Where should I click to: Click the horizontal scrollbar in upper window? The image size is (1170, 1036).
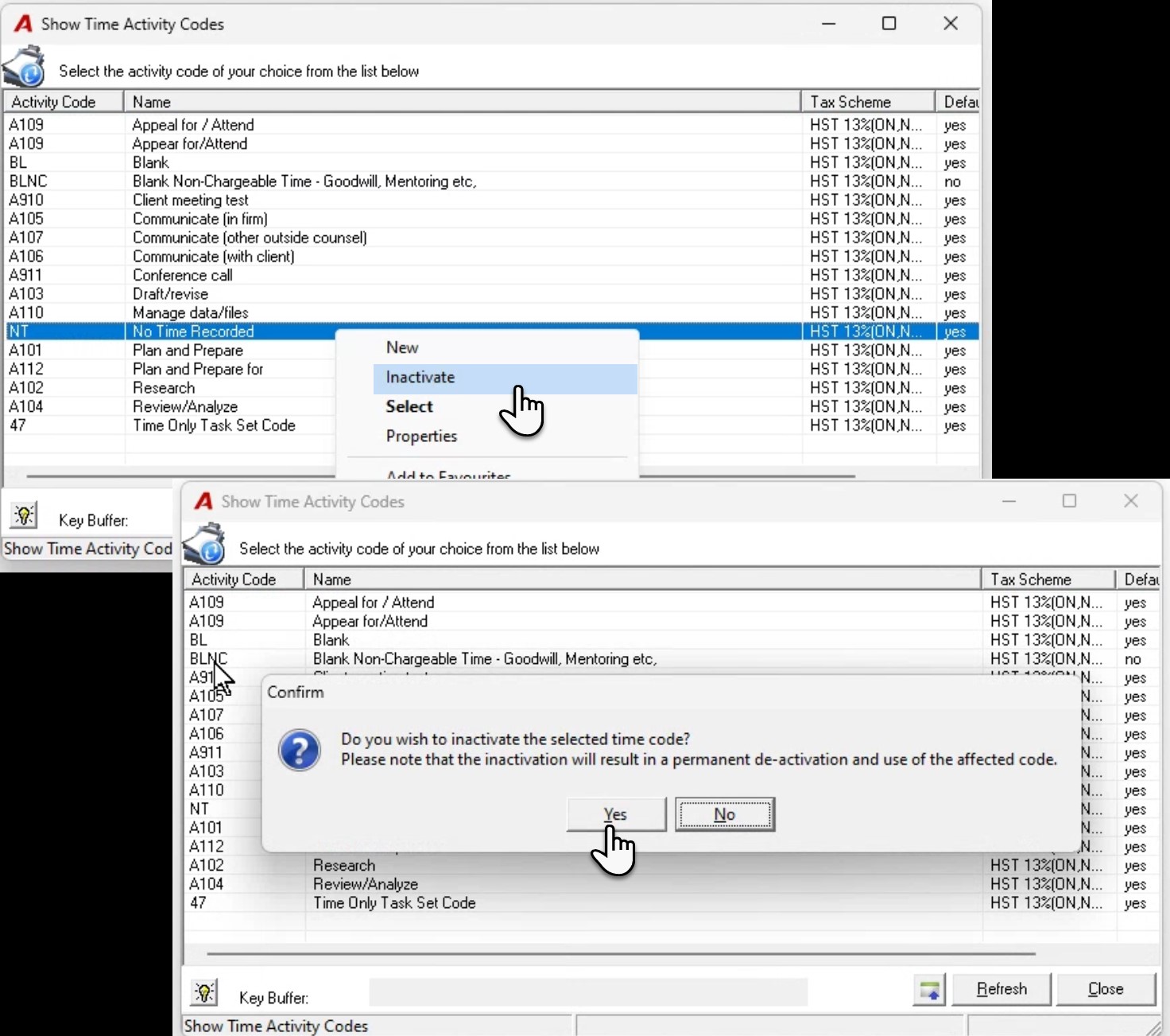pos(441,475)
